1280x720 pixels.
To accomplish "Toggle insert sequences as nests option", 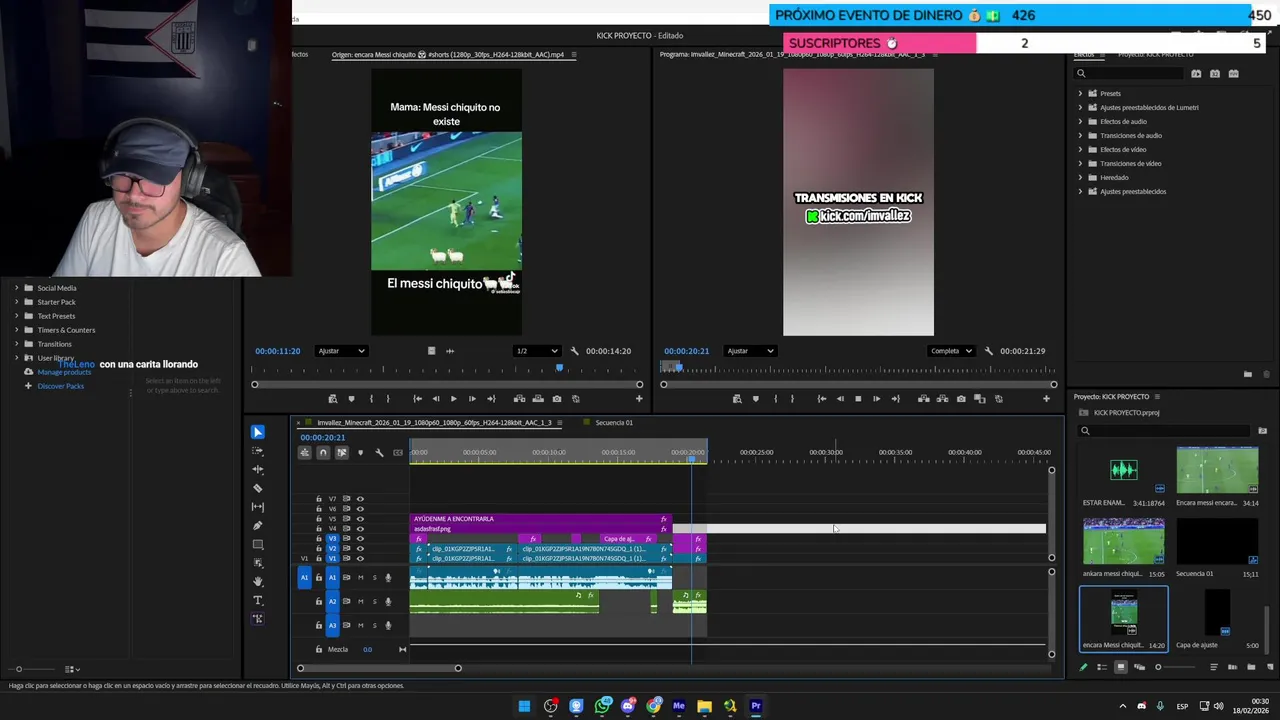I will [x=305, y=453].
